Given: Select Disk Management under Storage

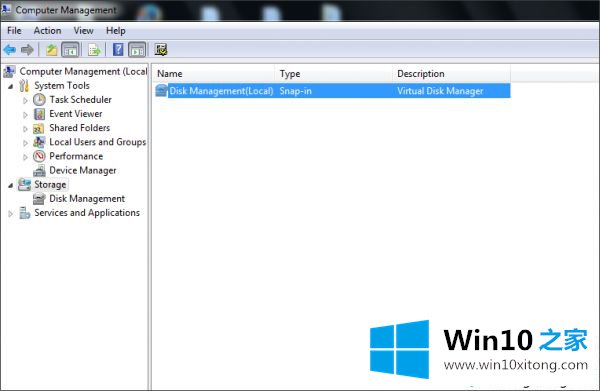Looking at the screenshot, I should (x=87, y=199).
